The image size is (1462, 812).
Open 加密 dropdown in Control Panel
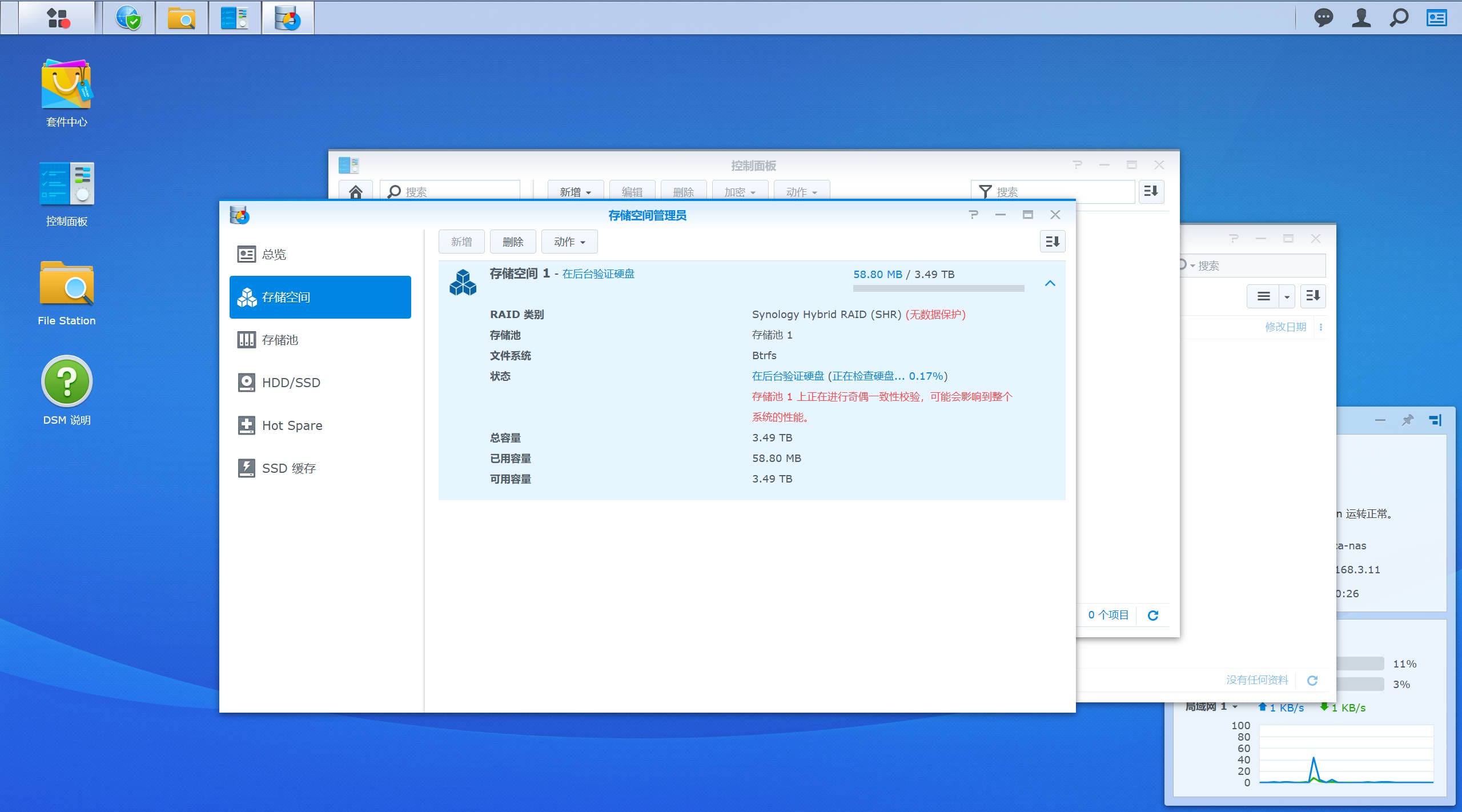pyautogui.click(x=740, y=192)
